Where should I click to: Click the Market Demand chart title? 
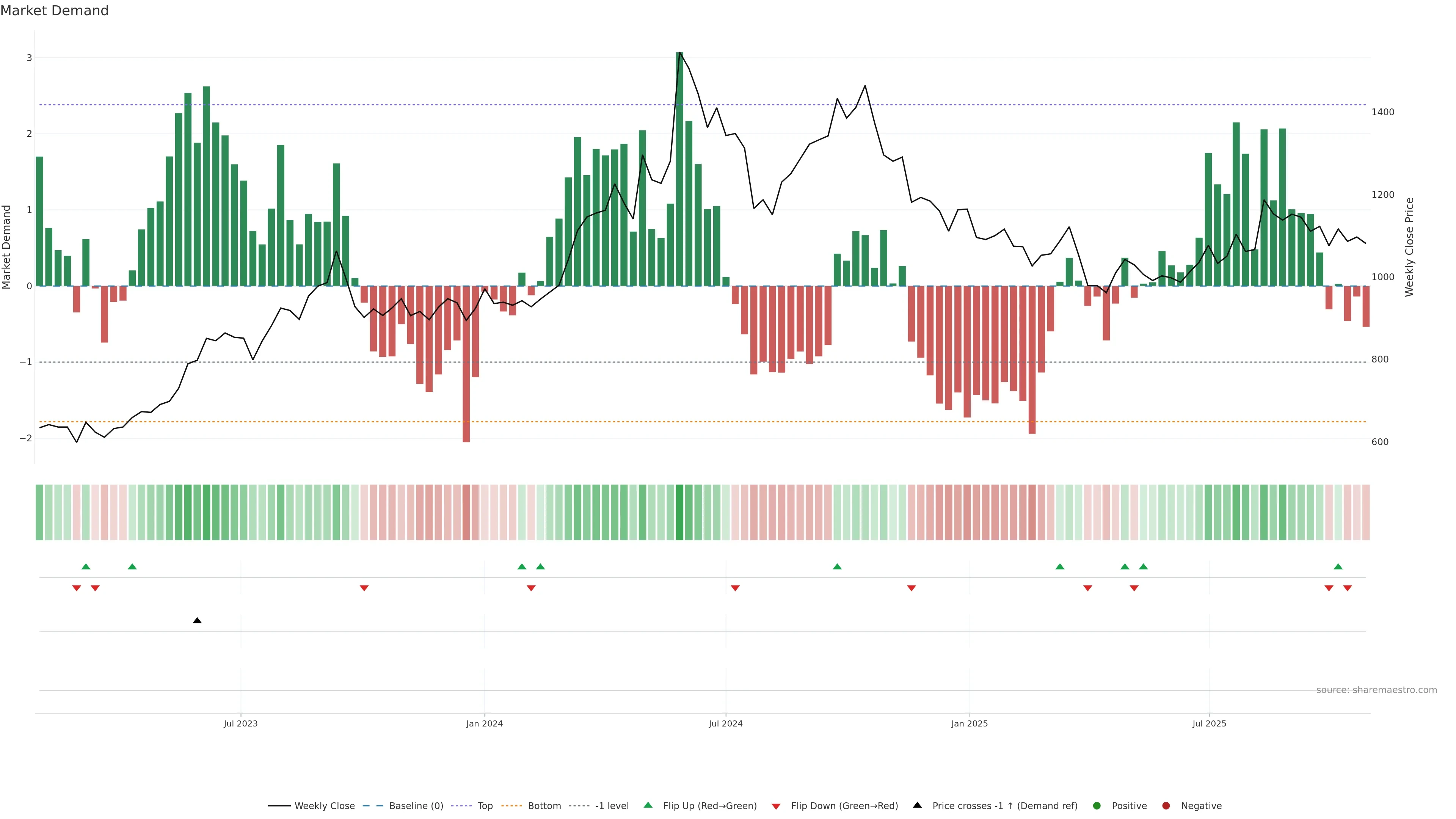[x=54, y=11]
